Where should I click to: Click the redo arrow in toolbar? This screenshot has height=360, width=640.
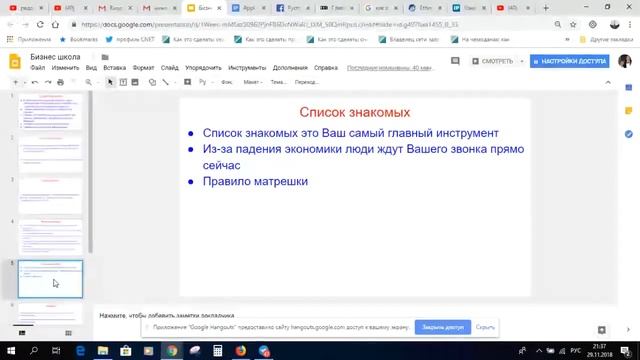point(48,82)
